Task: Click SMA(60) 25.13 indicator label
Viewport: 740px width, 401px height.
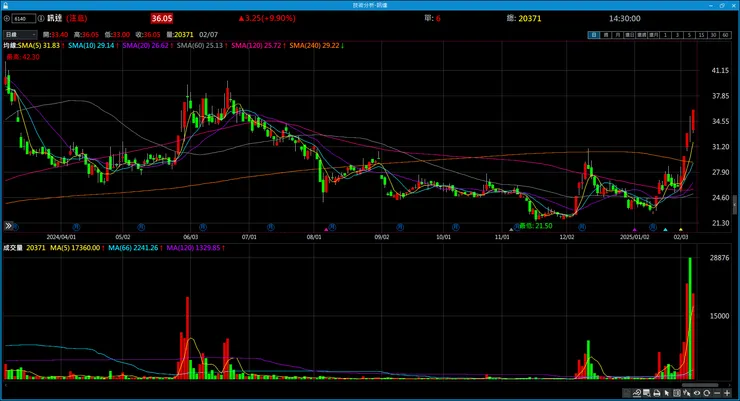Action: click(200, 45)
